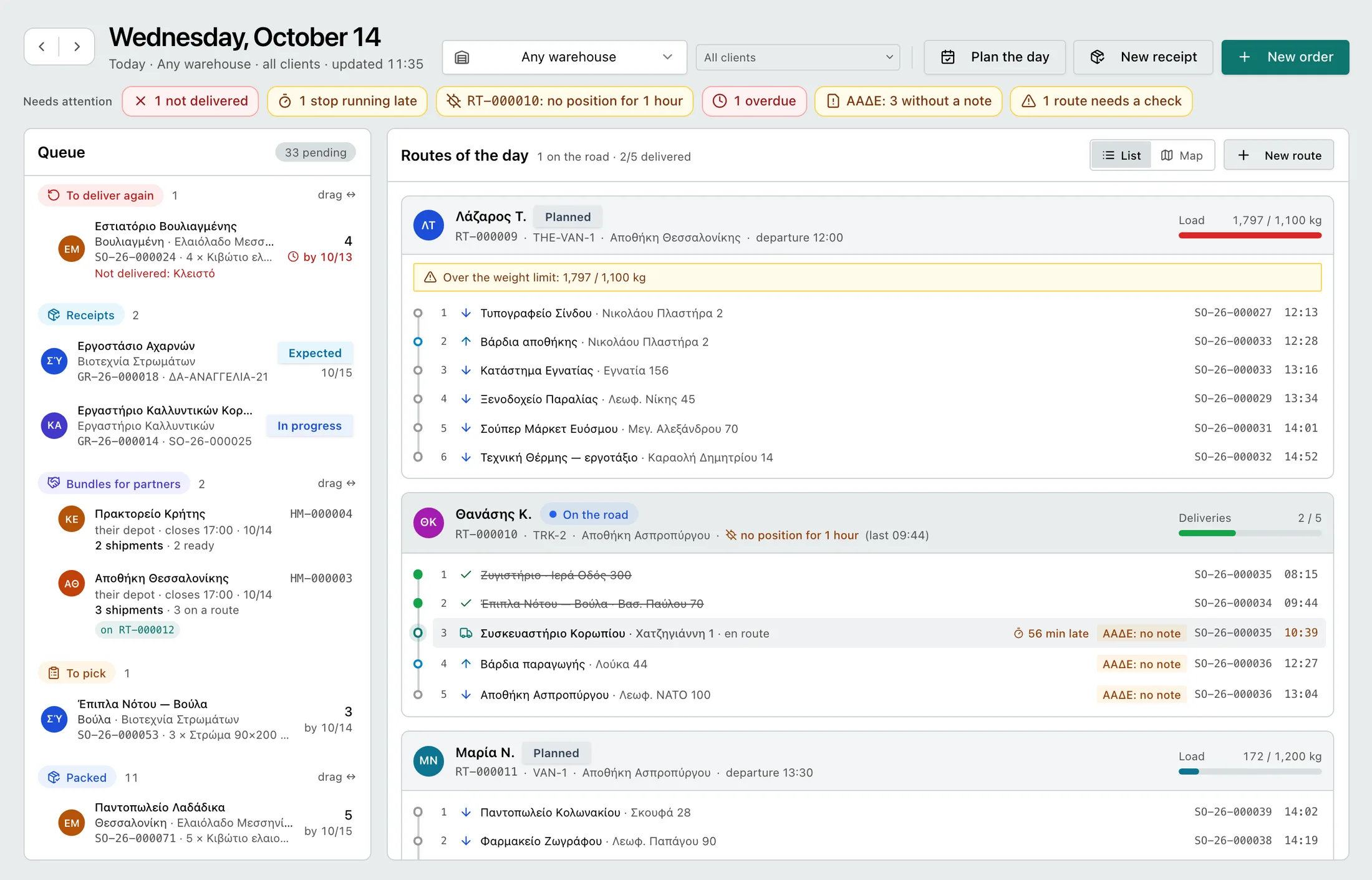
Task: Filter by 1 stop running late chip
Action: (x=347, y=101)
